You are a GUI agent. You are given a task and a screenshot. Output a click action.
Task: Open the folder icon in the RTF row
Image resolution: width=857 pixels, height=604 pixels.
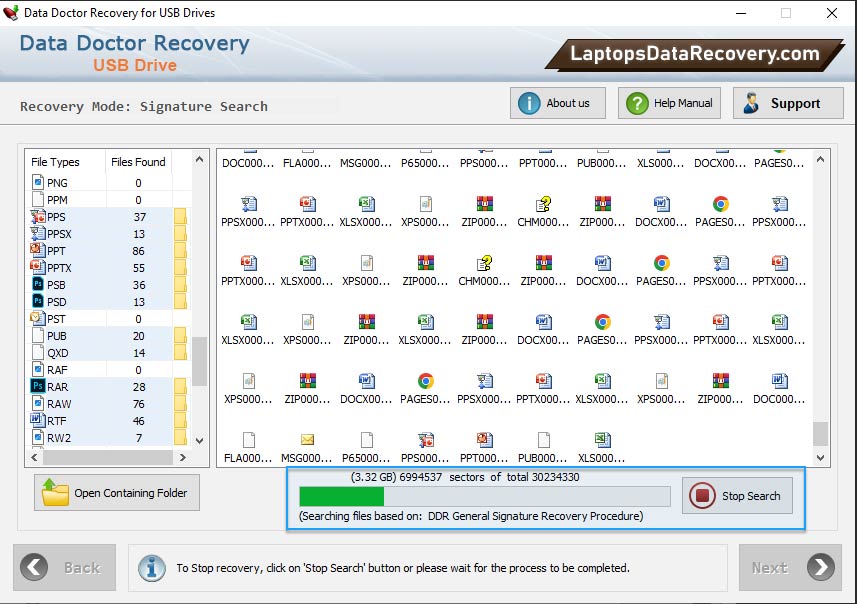point(180,420)
